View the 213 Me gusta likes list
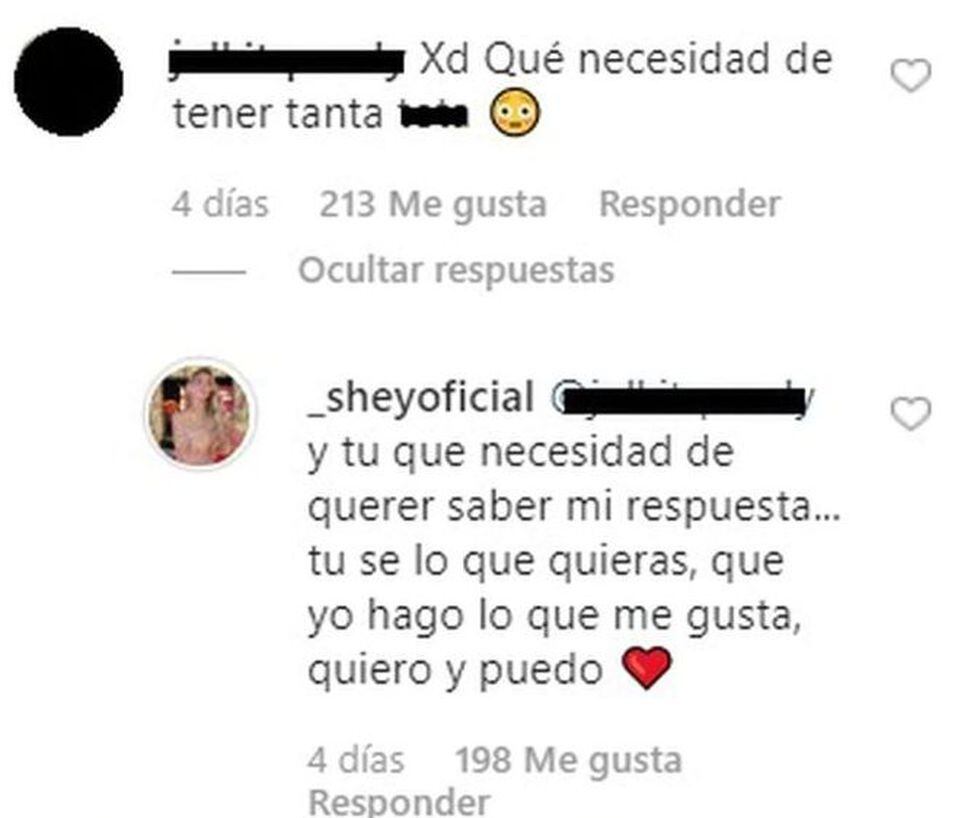Image resolution: width=980 pixels, height=818 pixels. pos(433,204)
